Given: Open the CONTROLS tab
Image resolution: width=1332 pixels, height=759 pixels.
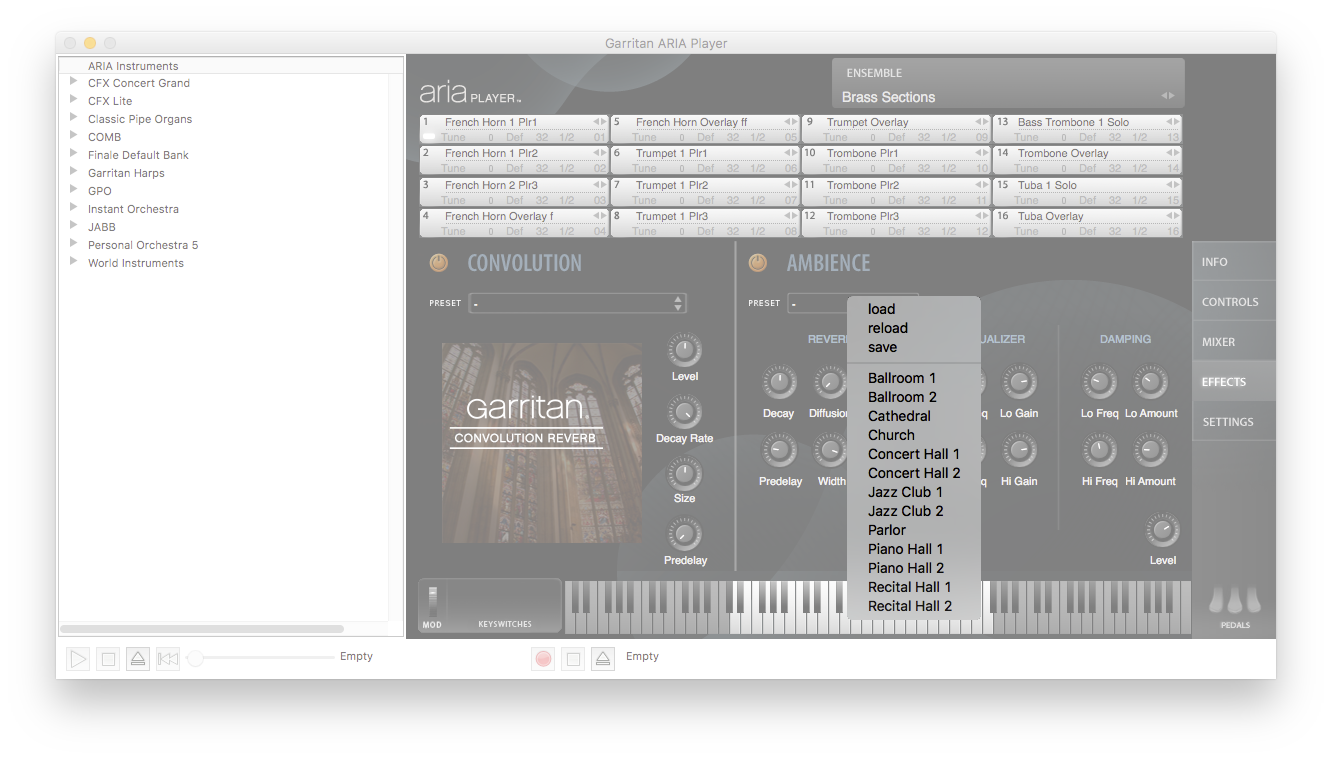Looking at the screenshot, I should tap(1234, 302).
